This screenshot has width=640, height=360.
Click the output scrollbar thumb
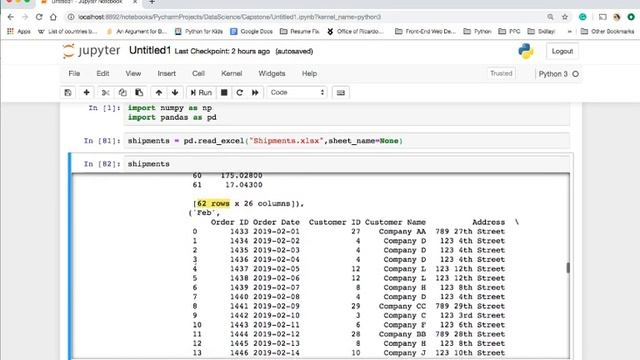point(568,268)
